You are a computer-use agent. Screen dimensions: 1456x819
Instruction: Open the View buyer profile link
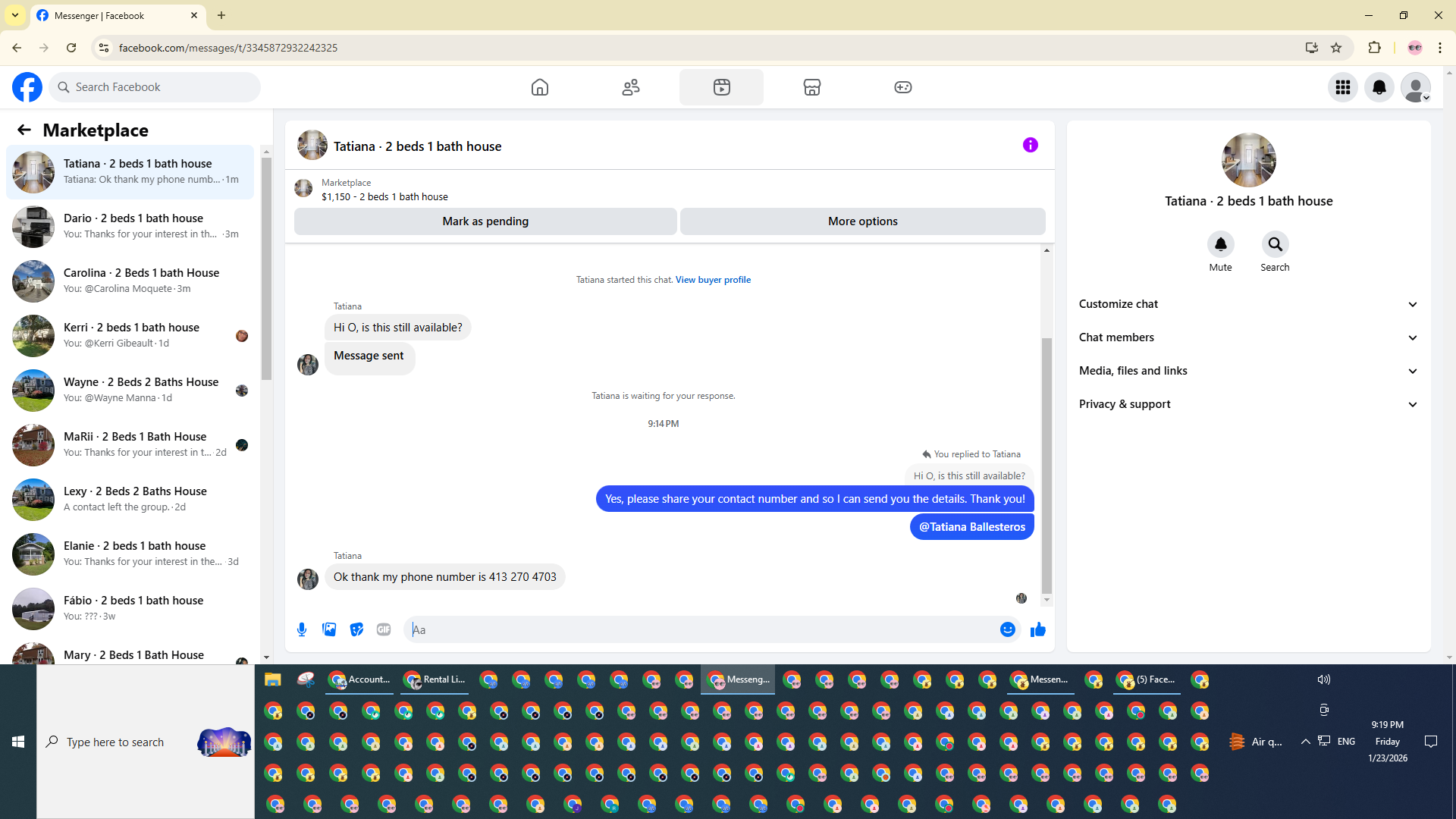point(713,280)
